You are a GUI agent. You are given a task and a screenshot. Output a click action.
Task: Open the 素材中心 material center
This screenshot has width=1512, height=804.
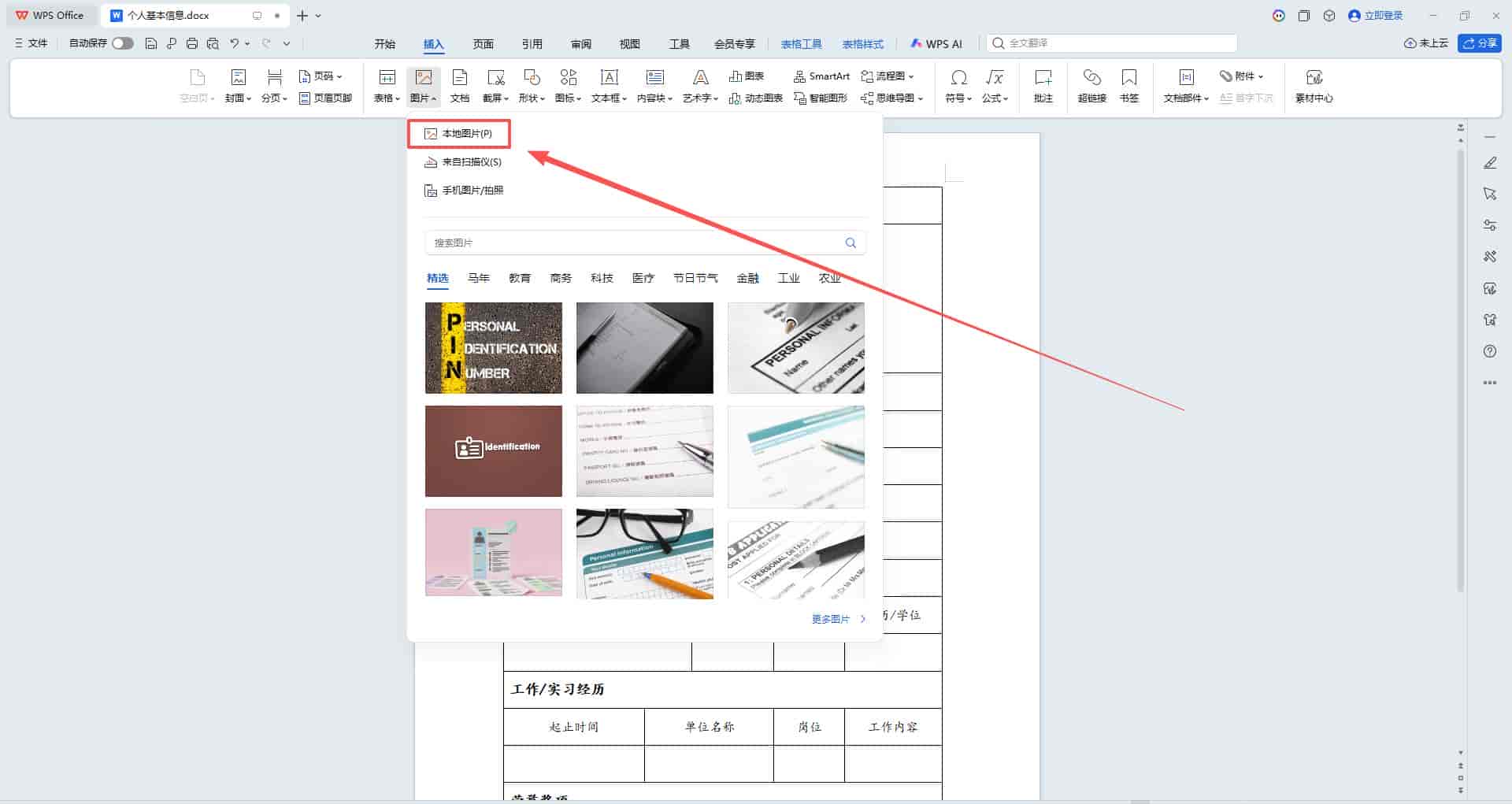click(x=1314, y=86)
